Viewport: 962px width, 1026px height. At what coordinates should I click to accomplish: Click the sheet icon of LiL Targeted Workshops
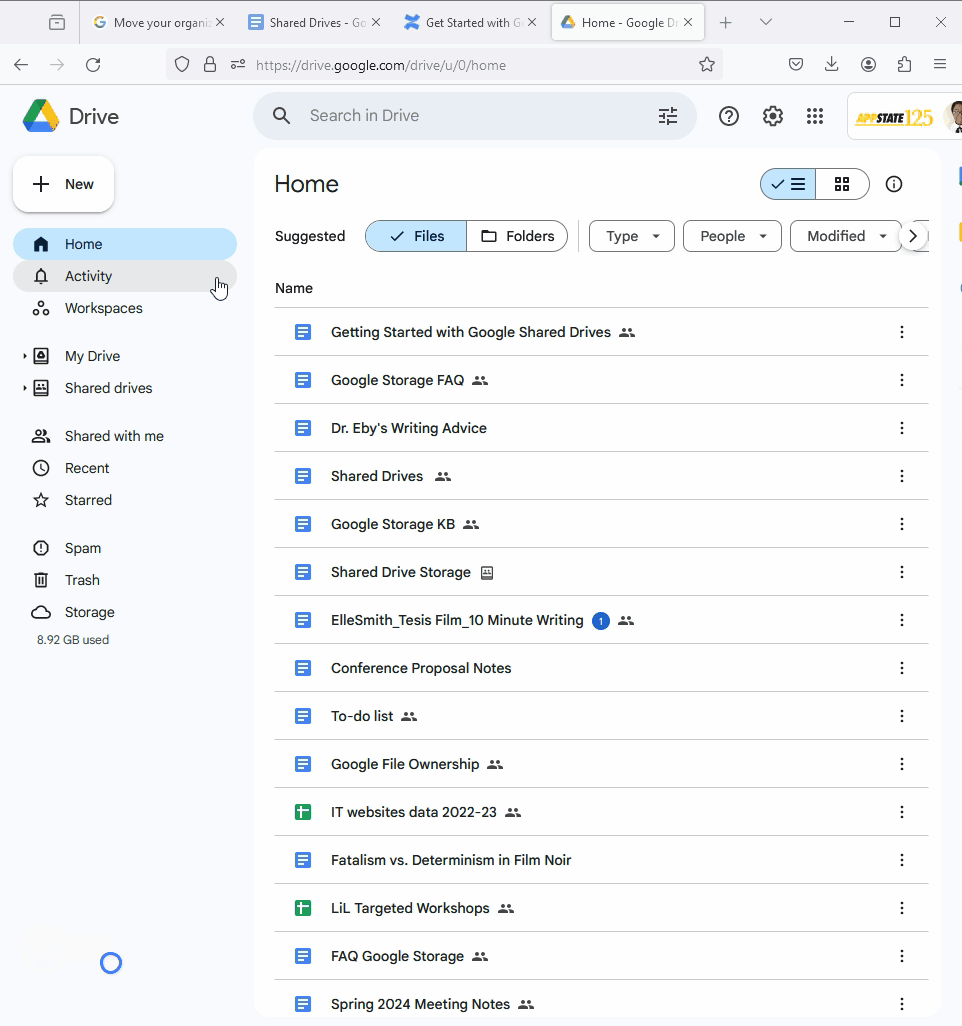coord(302,908)
